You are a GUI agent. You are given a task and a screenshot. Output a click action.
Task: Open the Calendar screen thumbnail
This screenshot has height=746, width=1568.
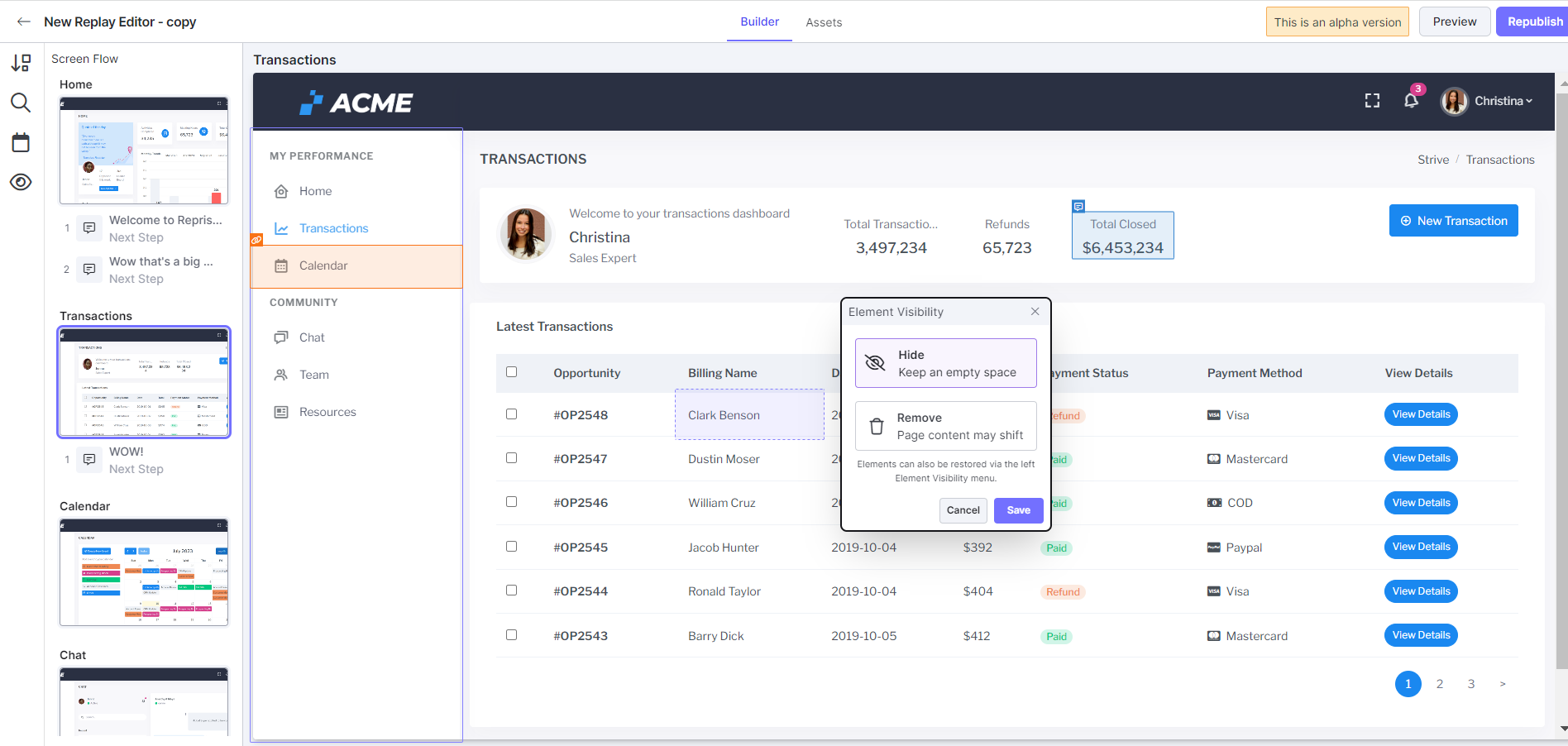coord(144,572)
